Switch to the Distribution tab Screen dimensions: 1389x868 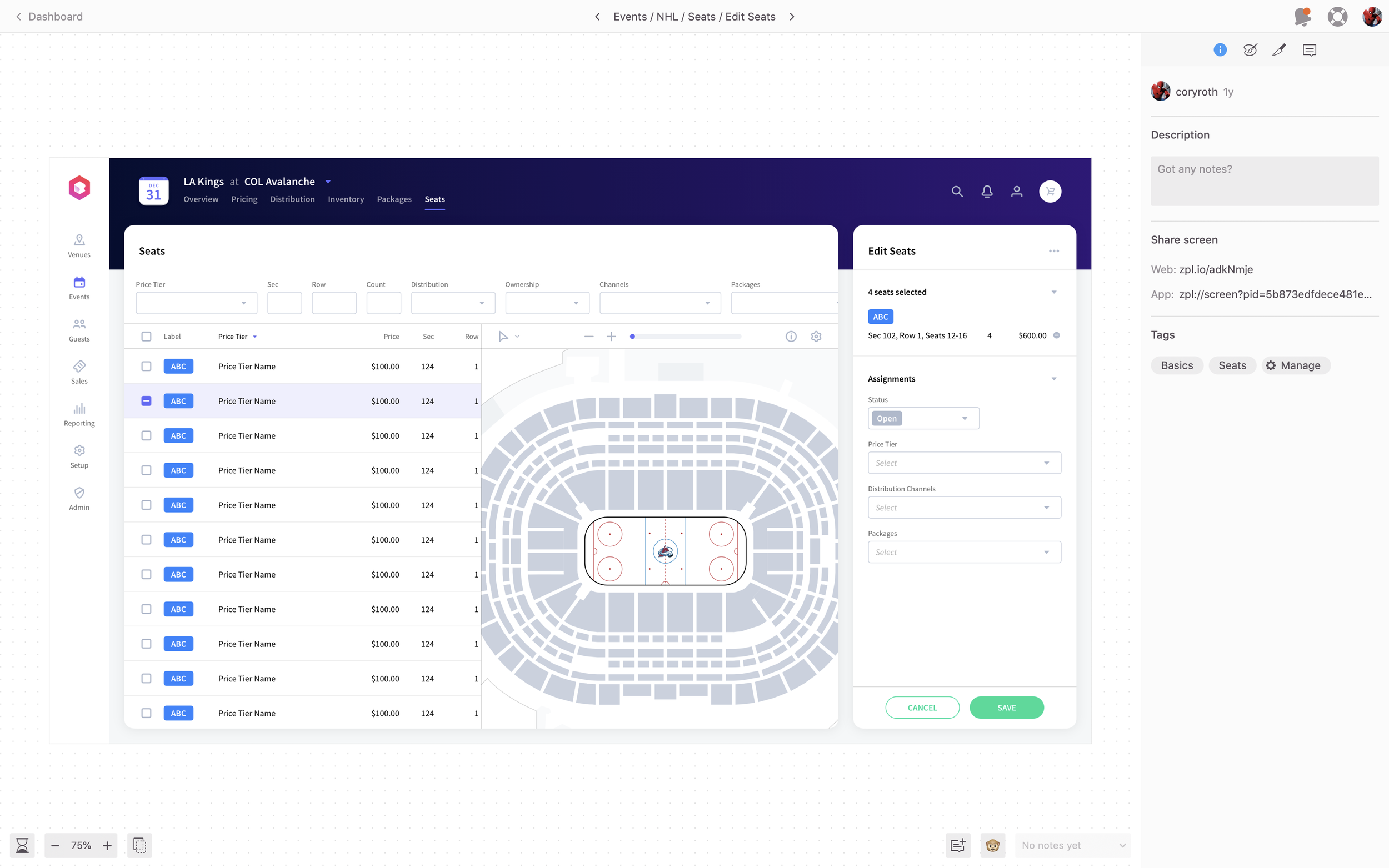[x=292, y=199]
